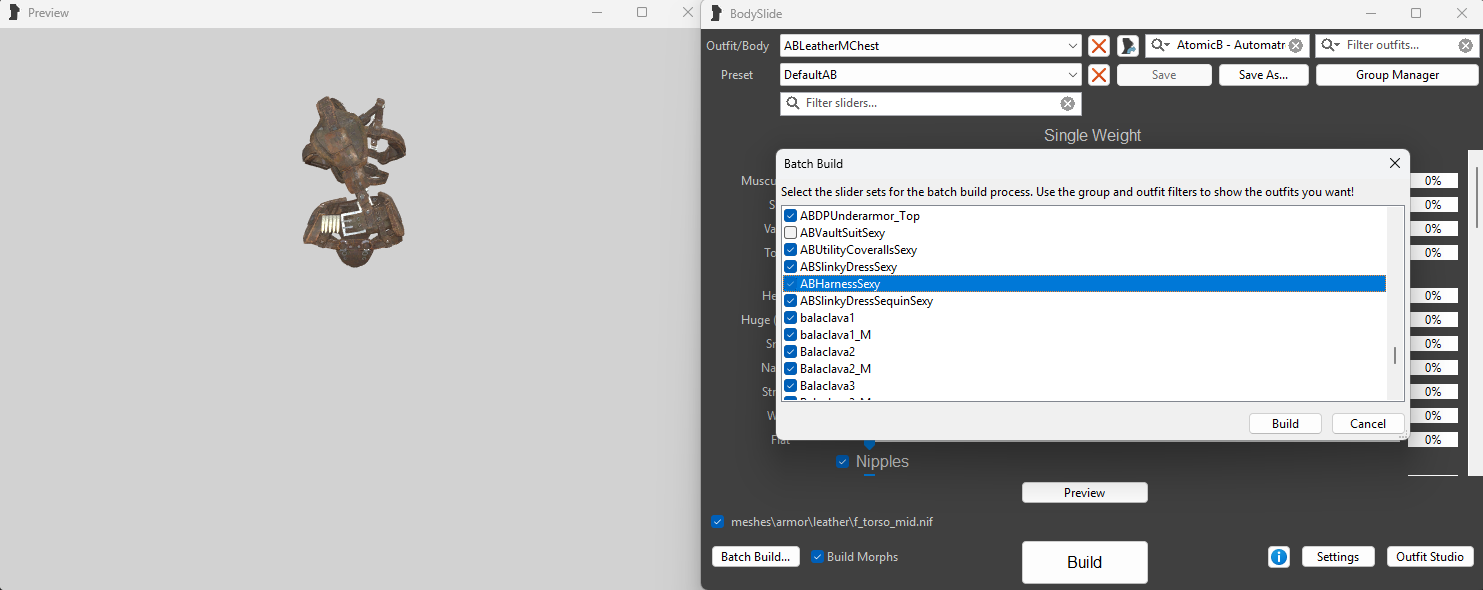The image size is (1483, 590).
Task: Uncheck ABSlinkyDressSequinSexy checkbox
Action: coord(791,301)
